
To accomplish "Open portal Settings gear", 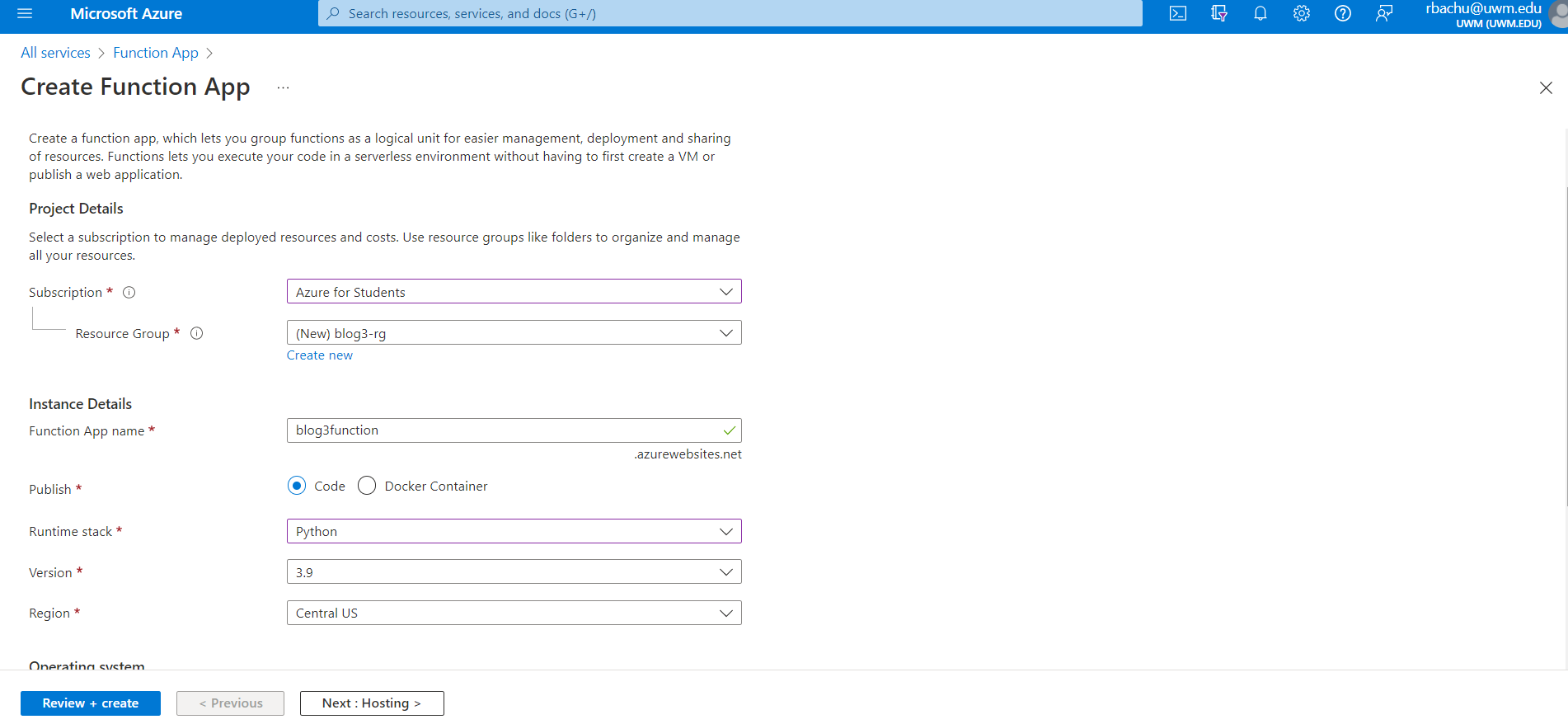I will (1302, 13).
